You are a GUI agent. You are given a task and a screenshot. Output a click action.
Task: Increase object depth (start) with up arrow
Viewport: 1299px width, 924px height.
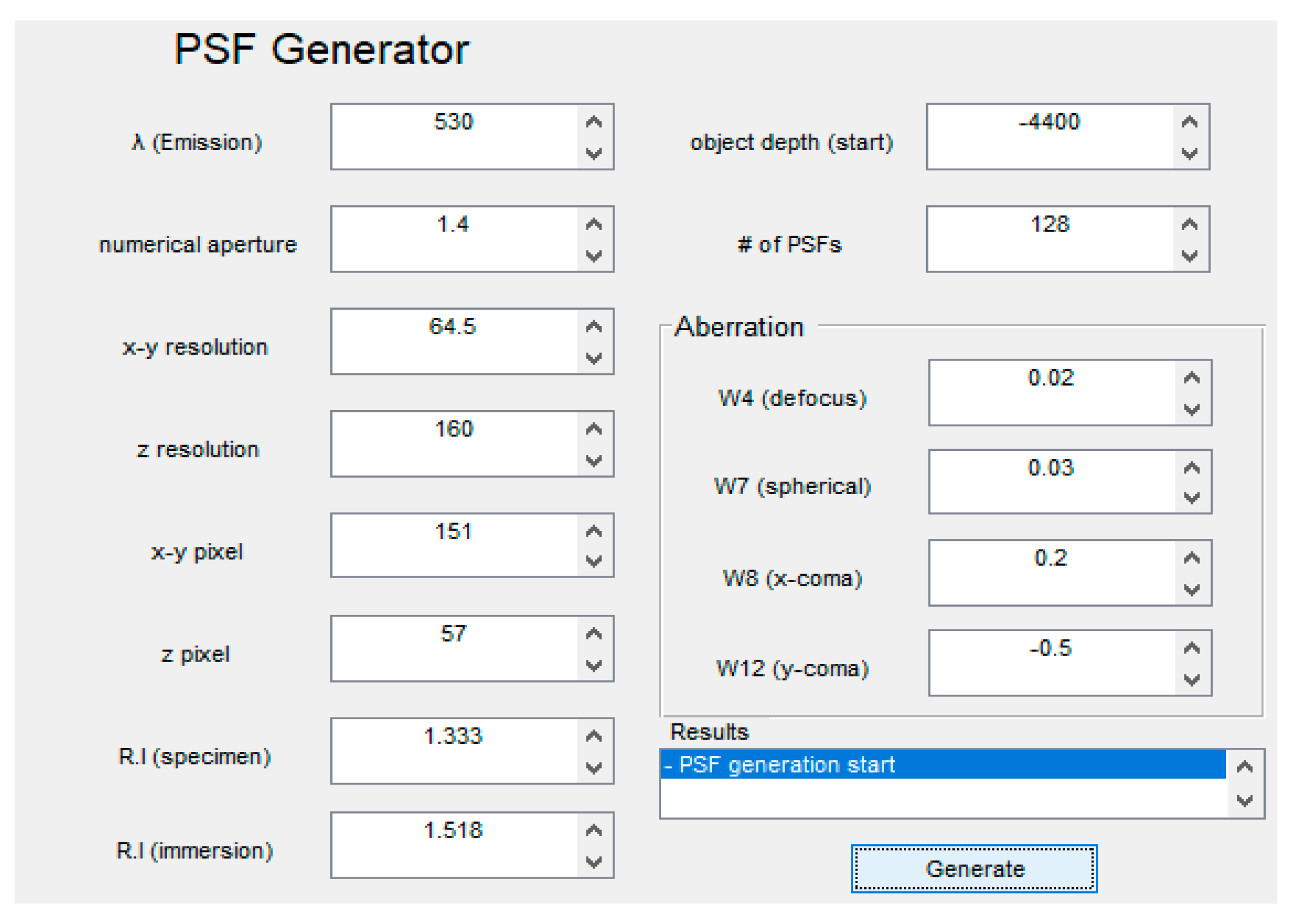1189,122
